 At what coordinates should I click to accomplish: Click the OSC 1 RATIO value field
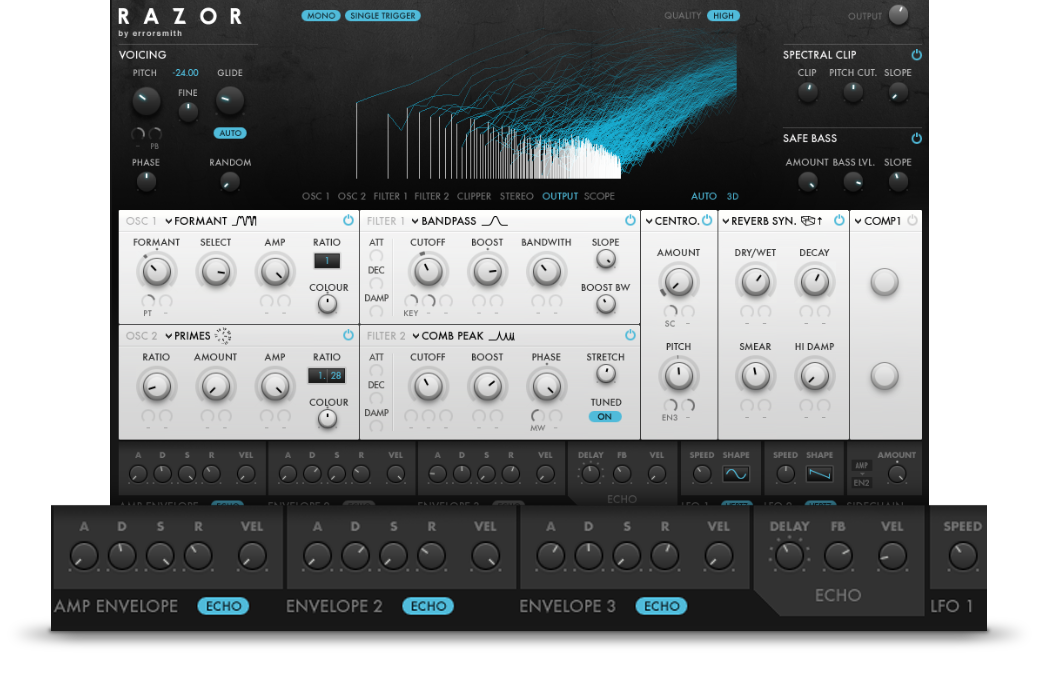click(327, 261)
